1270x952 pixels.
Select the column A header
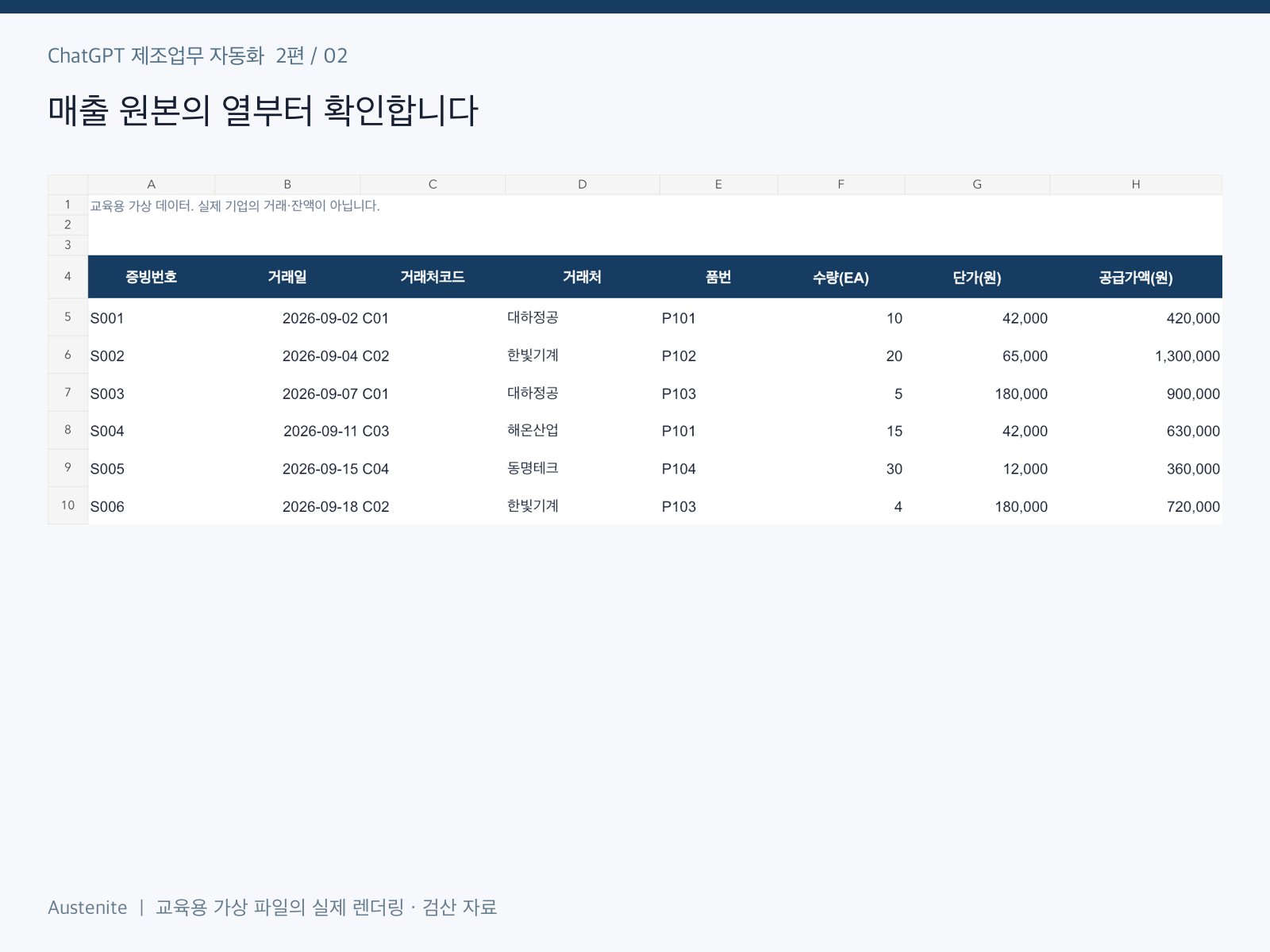click(x=151, y=184)
